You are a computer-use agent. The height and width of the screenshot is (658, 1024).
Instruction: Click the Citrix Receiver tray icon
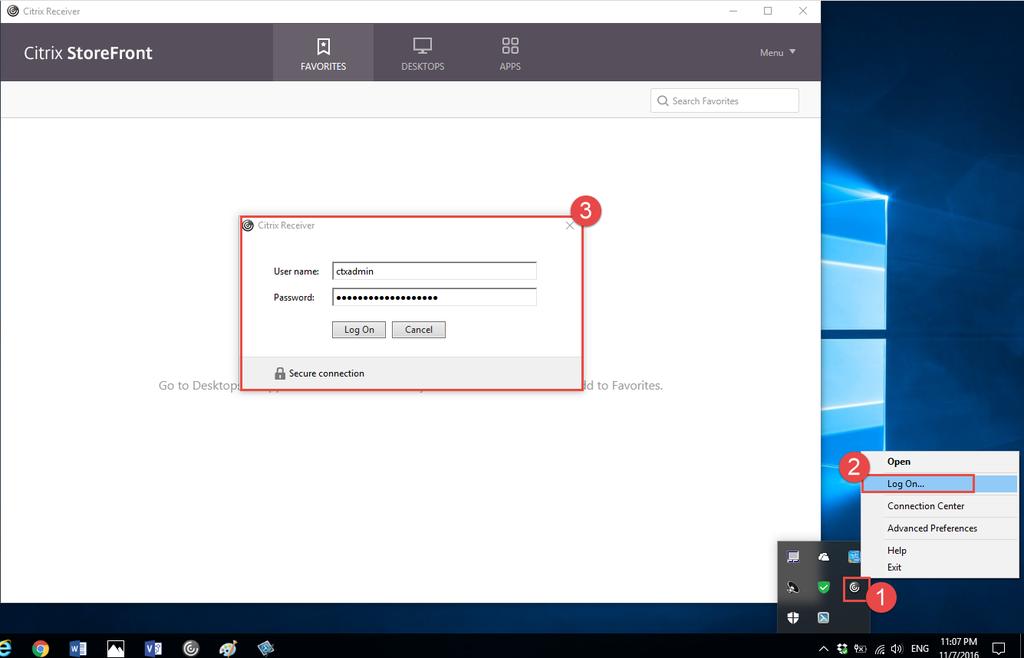coord(854,588)
